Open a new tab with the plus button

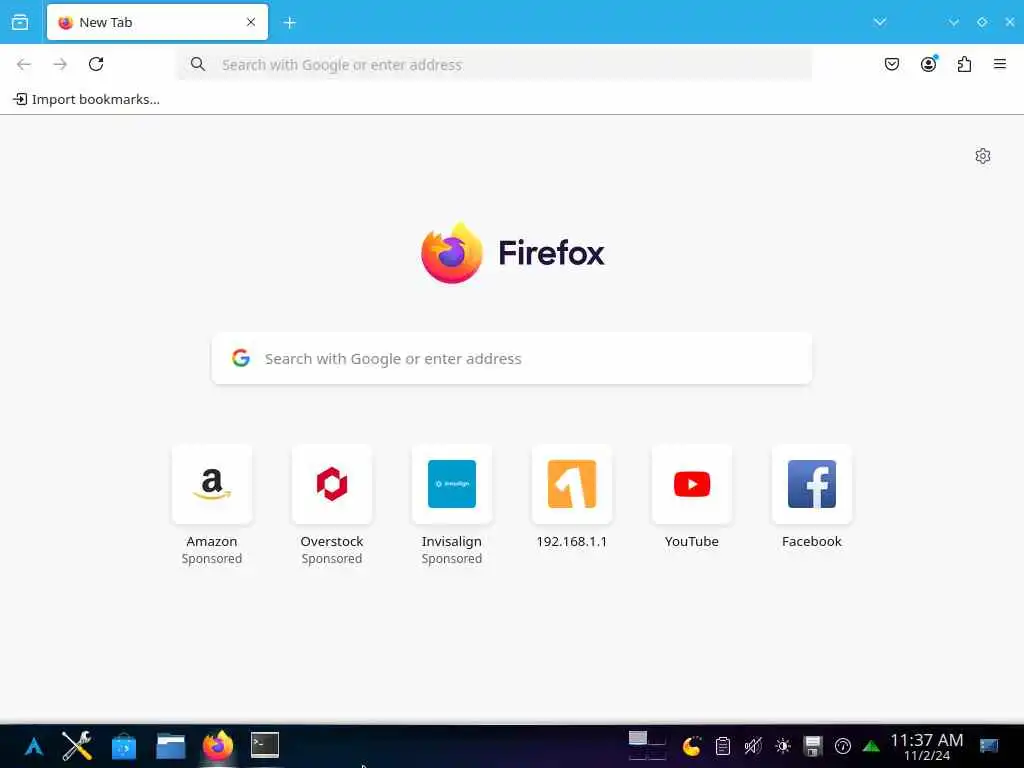tap(290, 23)
